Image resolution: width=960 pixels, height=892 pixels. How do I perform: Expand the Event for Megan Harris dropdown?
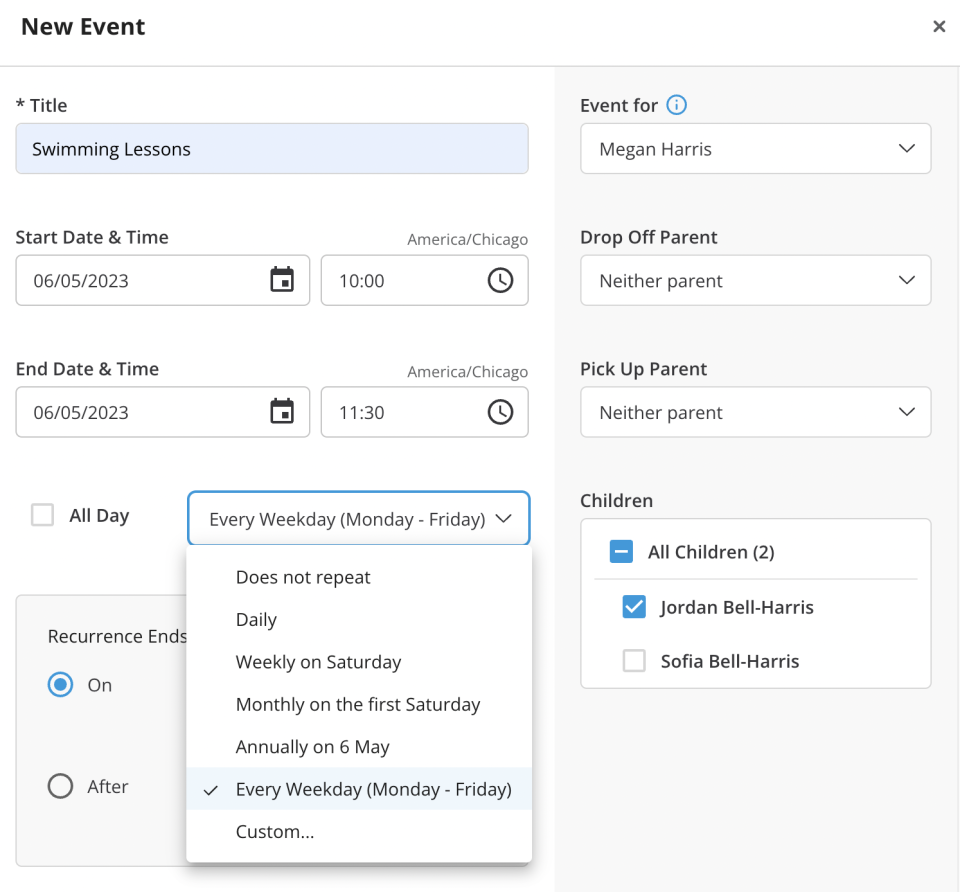pyautogui.click(x=755, y=149)
